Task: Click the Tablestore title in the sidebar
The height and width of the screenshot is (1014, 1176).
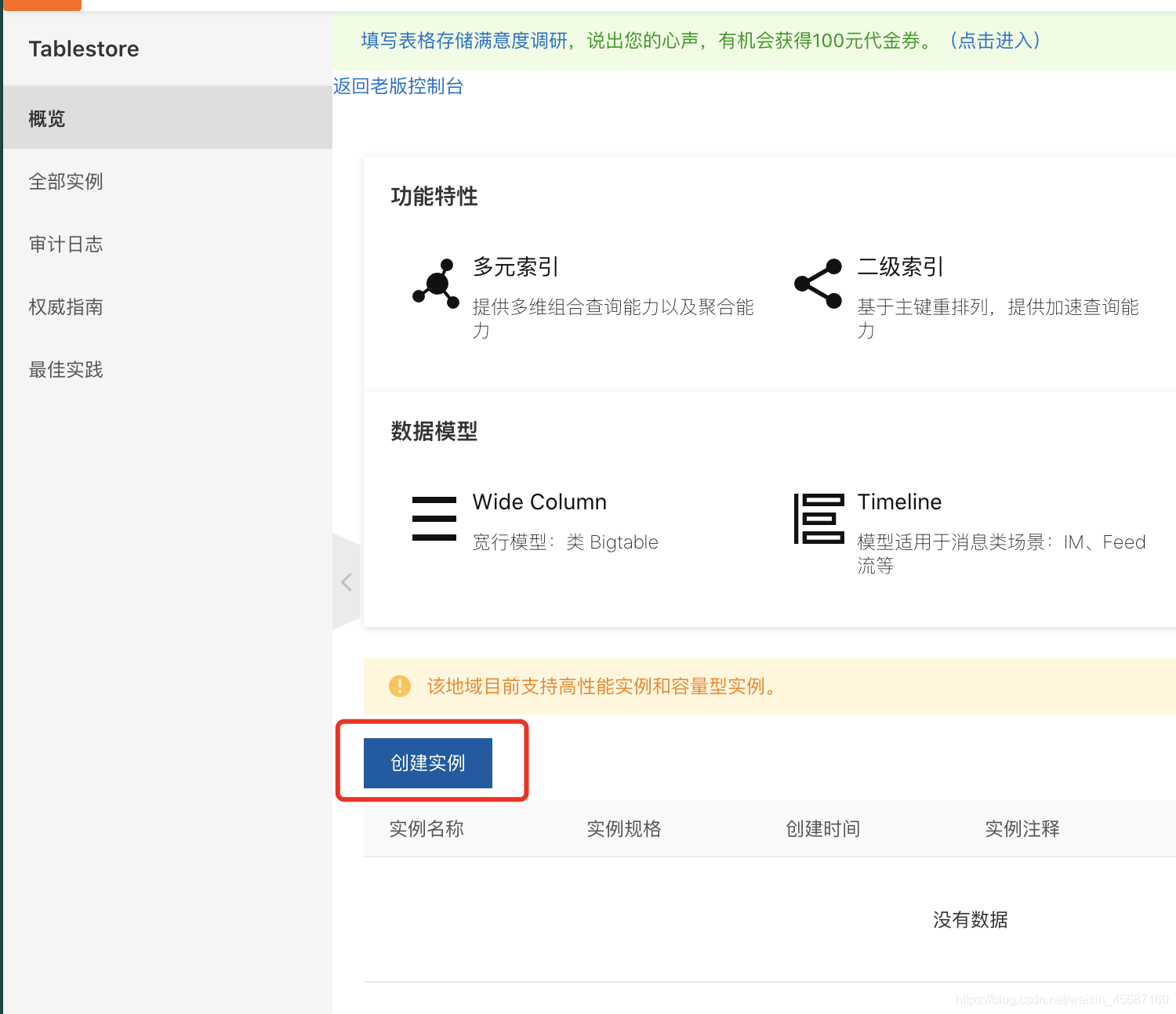Action: point(84,49)
